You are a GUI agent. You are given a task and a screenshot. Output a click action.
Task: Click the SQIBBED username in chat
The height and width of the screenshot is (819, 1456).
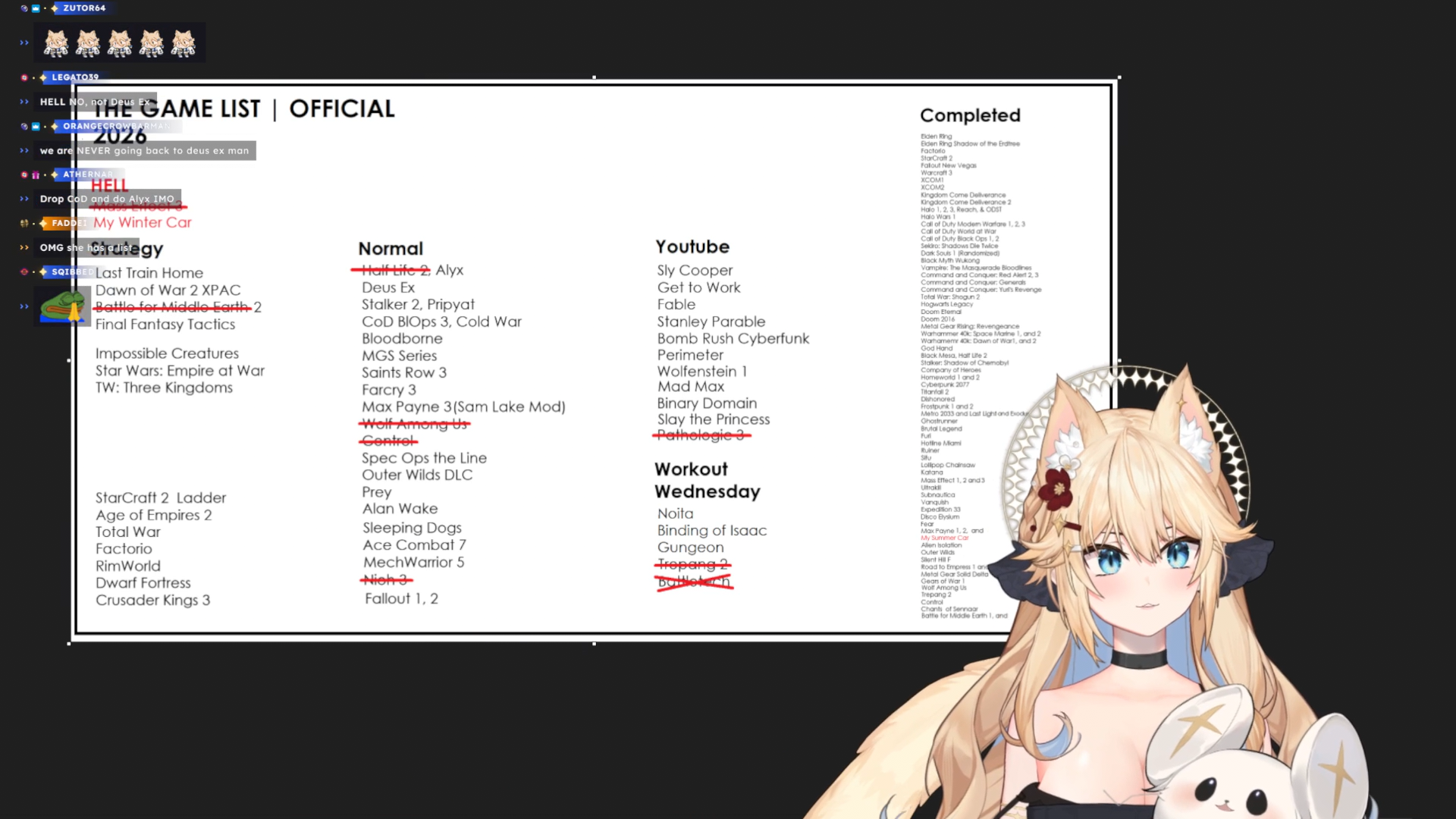pos(73,271)
